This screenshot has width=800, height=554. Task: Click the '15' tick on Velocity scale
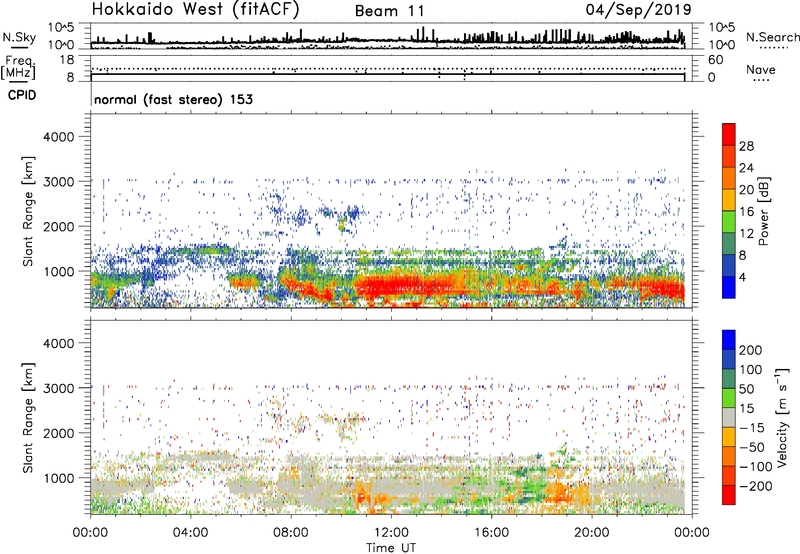click(x=746, y=409)
